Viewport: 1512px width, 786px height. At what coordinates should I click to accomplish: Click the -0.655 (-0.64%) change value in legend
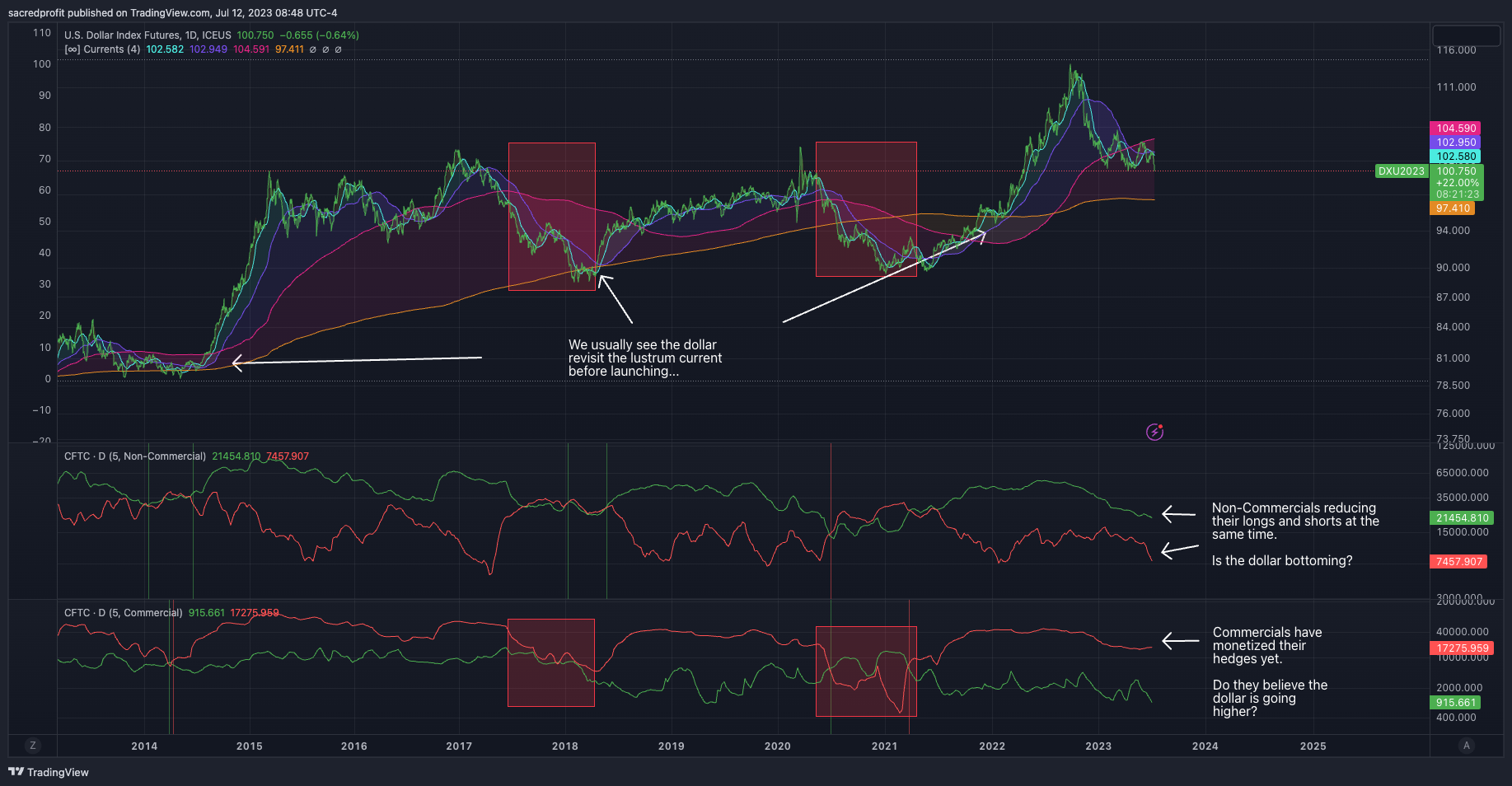[x=320, y=35]
